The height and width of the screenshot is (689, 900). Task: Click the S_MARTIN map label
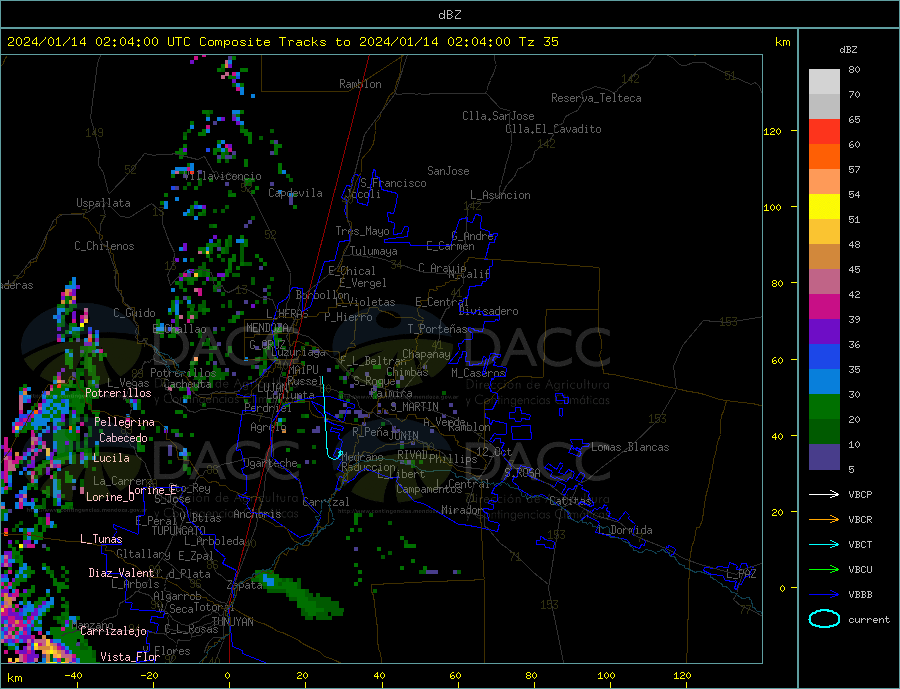pos(414,407)
